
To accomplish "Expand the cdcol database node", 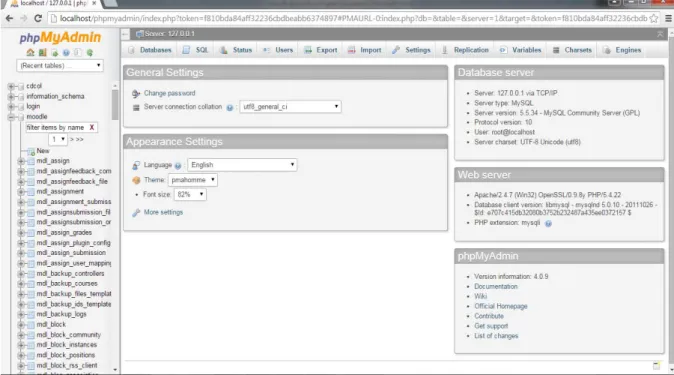I will click(x=11, y=86).
